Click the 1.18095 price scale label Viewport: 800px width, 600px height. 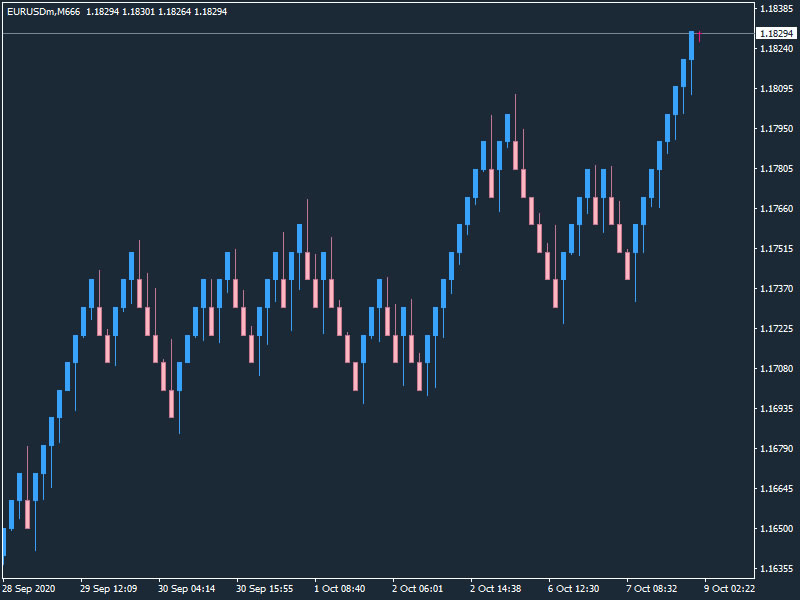click(776, 89)
